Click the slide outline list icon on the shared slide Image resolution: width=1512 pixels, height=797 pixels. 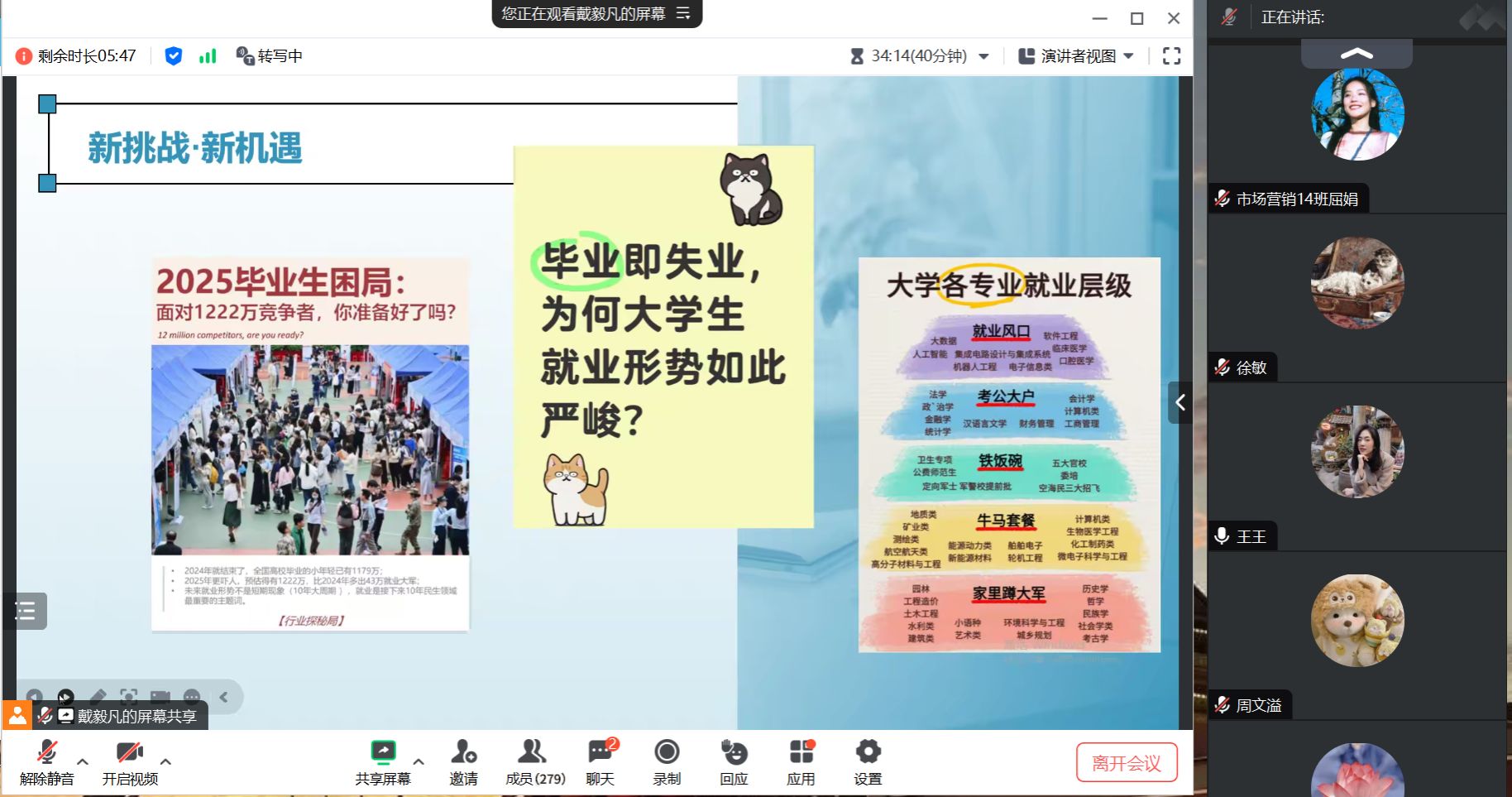coord(26,612)
